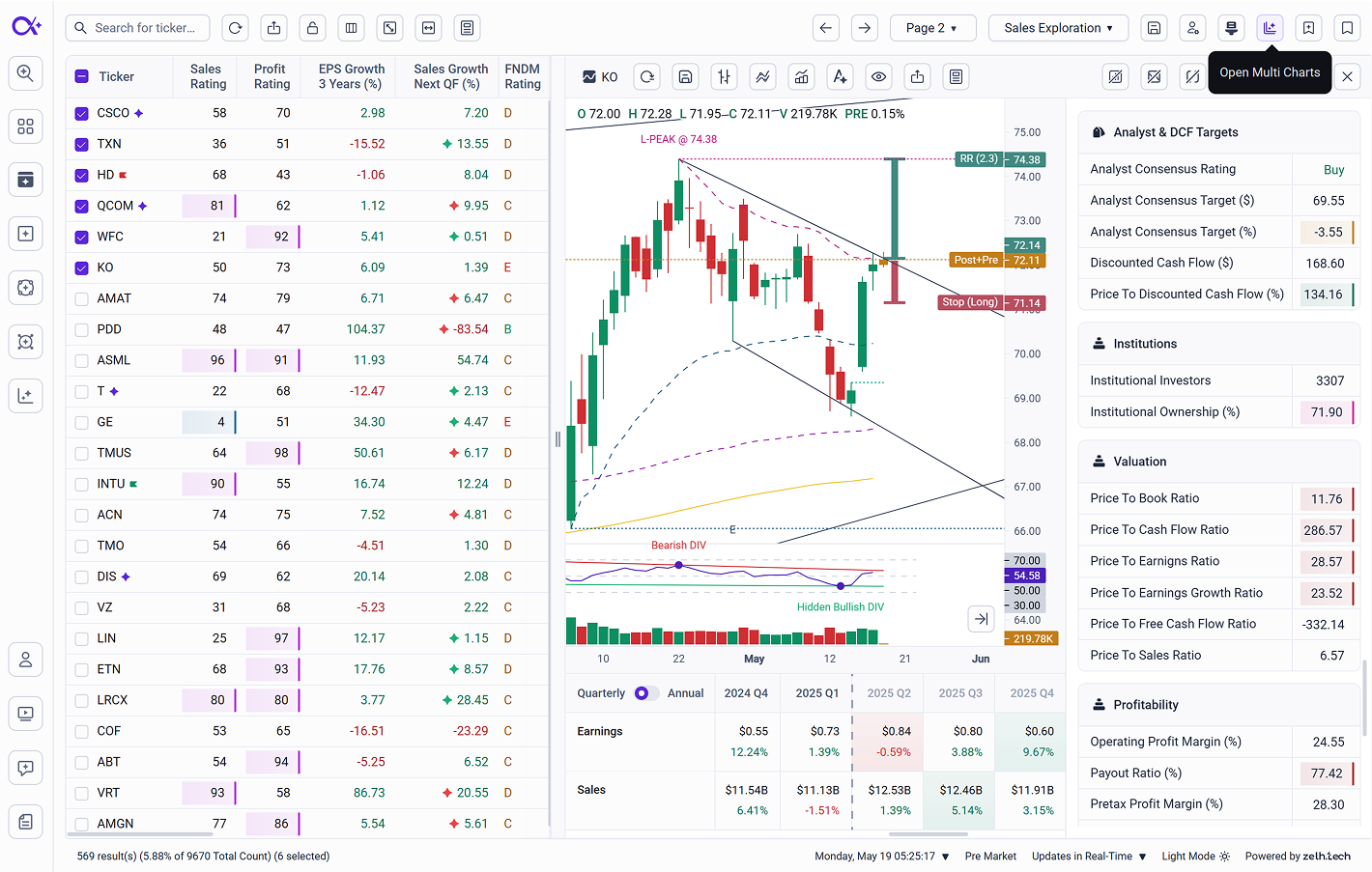Click the panel divider handle left of chart
The width and height of the screenshot is (1372, 872).
[557, 439]
